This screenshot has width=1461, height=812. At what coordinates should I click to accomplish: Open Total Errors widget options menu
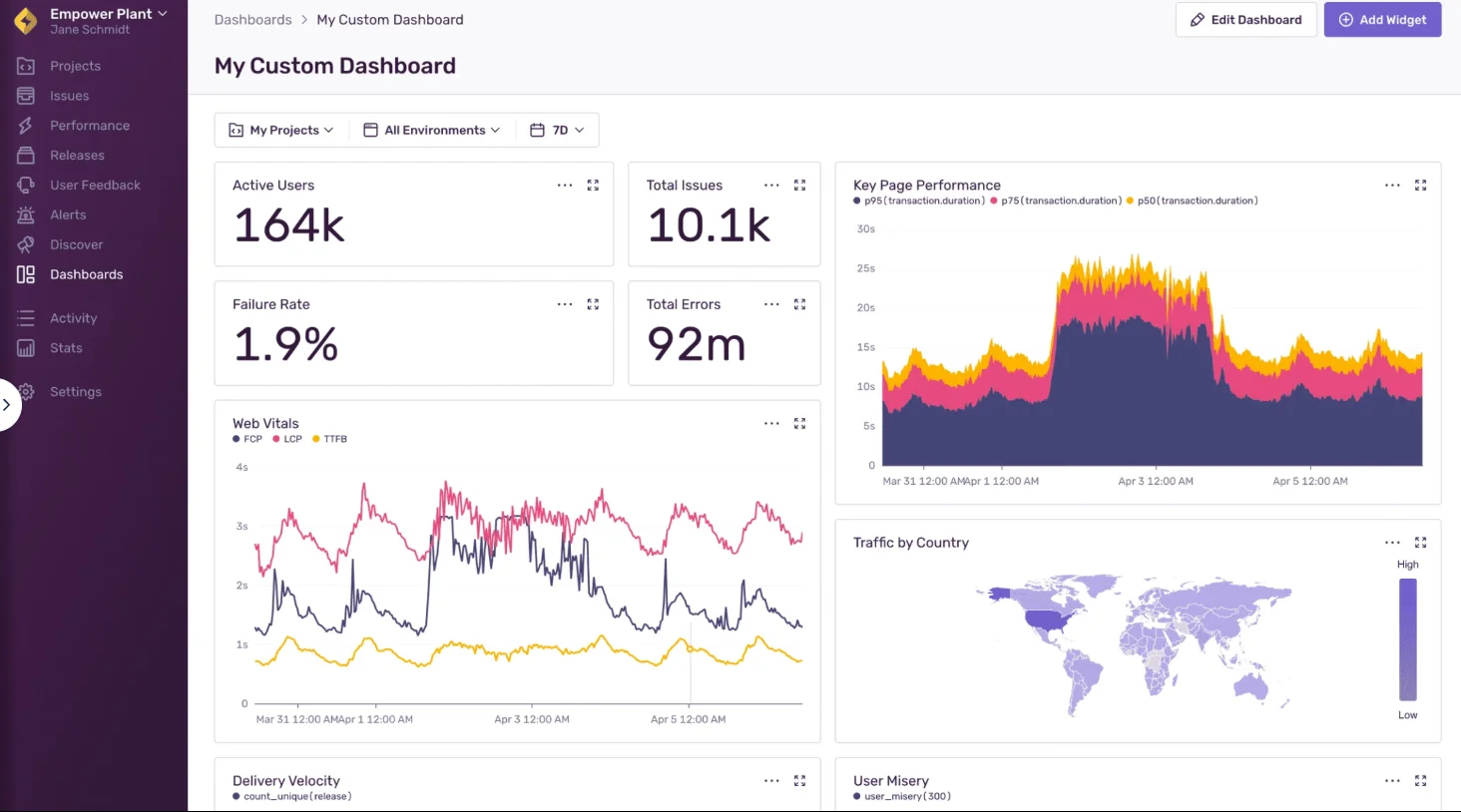point(771,304)
